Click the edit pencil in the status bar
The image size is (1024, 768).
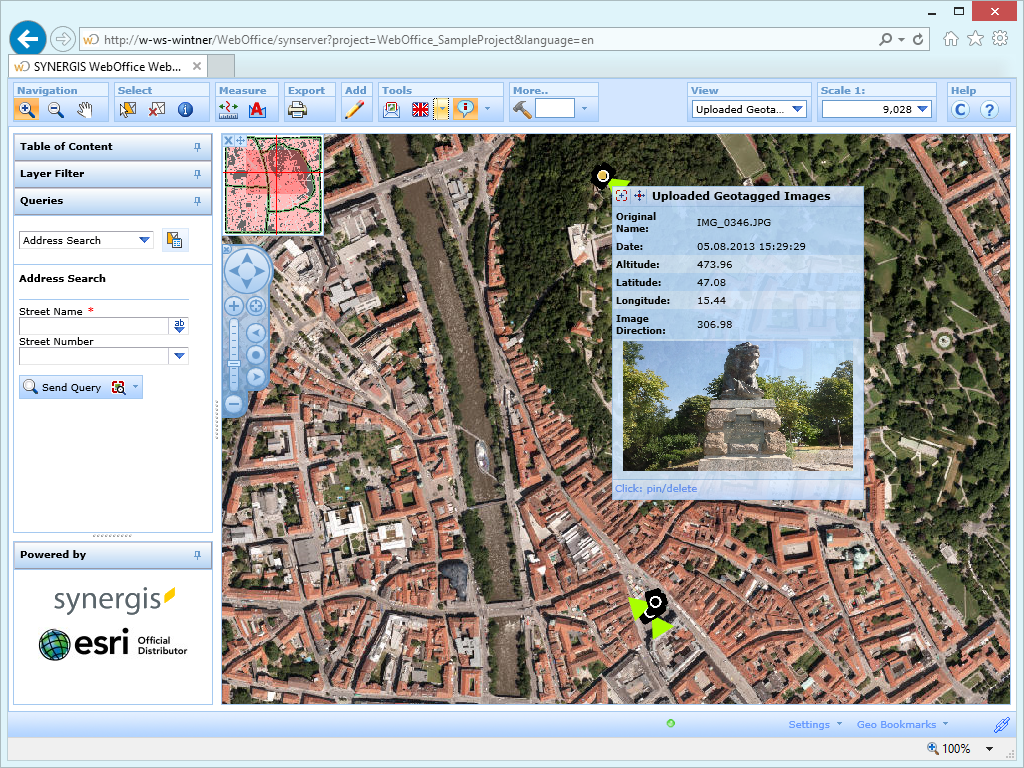coord(1002,723)
